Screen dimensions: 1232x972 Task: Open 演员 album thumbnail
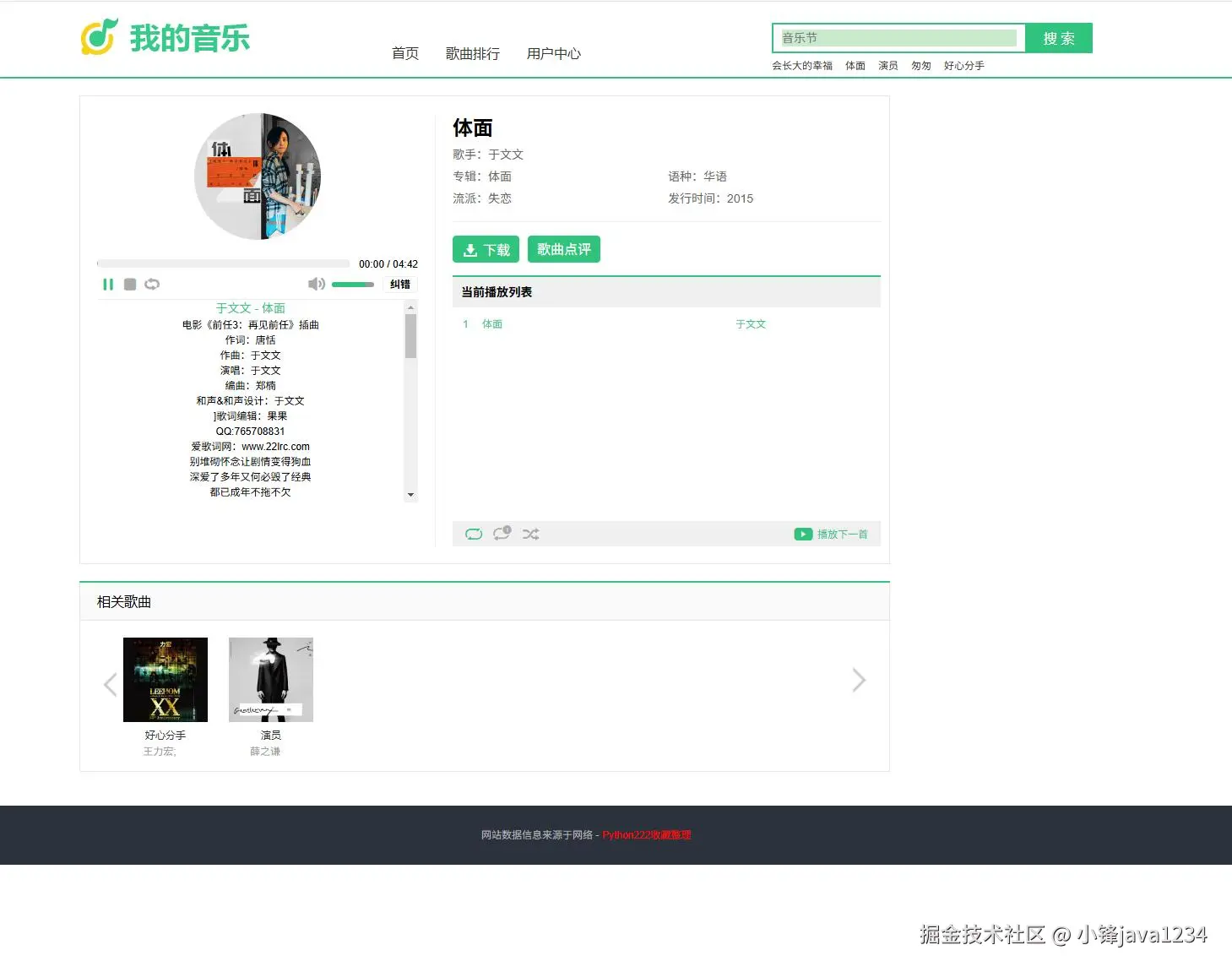point(271,680)
